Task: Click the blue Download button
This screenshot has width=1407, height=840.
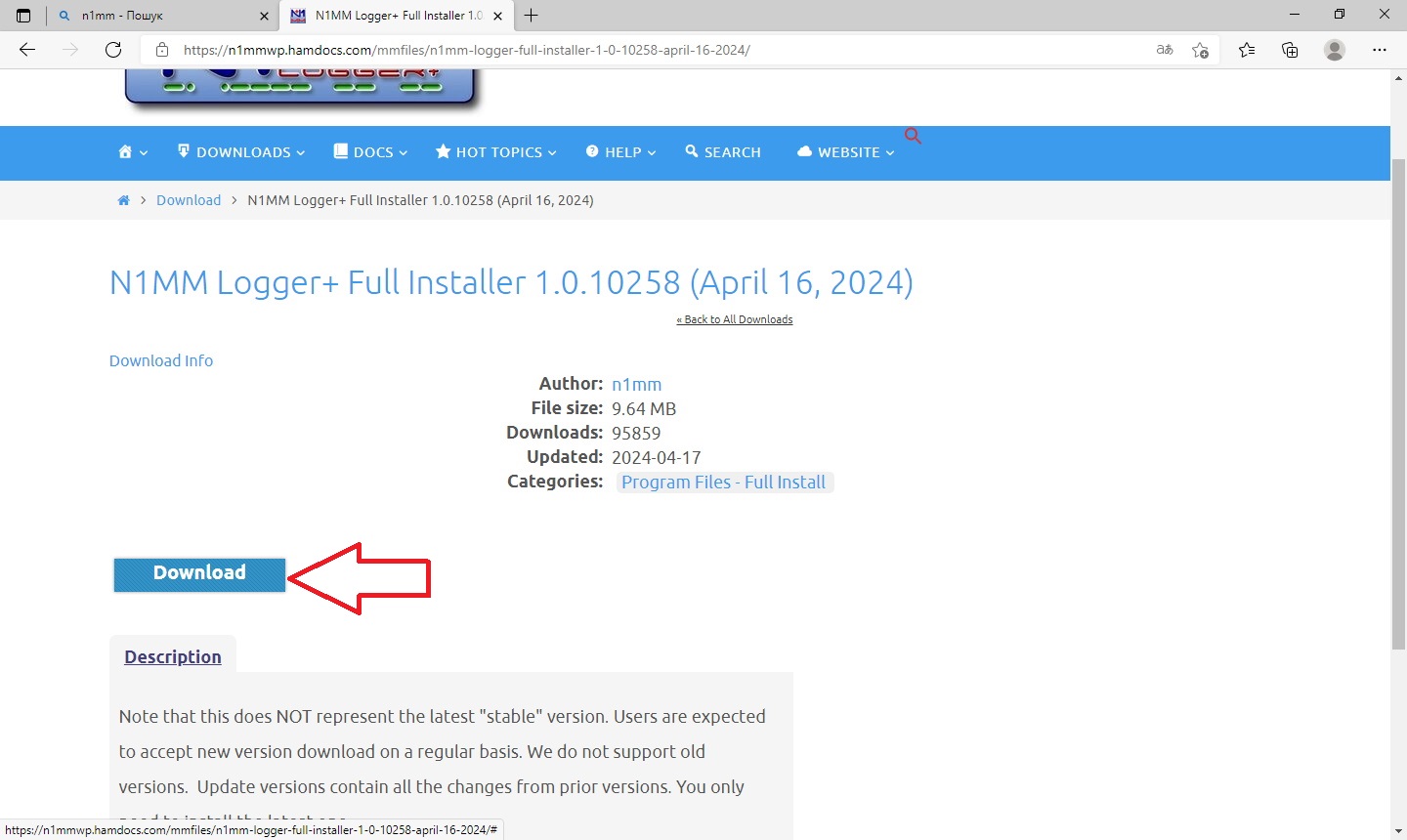Action: pyautogui.click(x=199, y=574)
